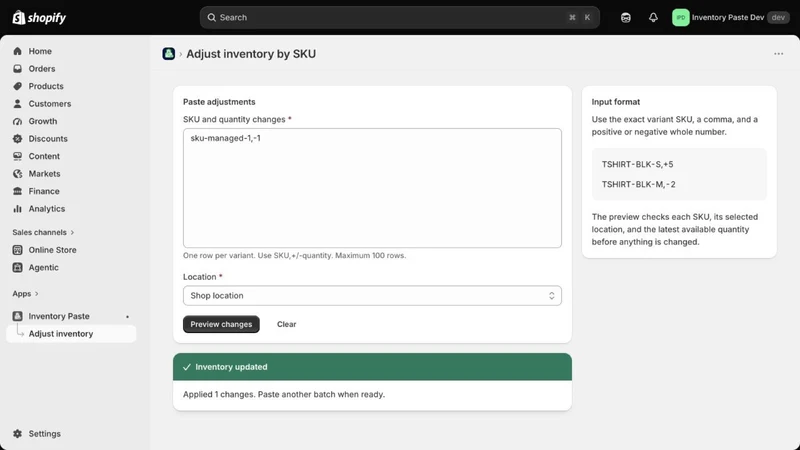Screen dimensions: 800x450
Task: Open the Inventory Paste Dev store menu
Action: coord(731,17)
